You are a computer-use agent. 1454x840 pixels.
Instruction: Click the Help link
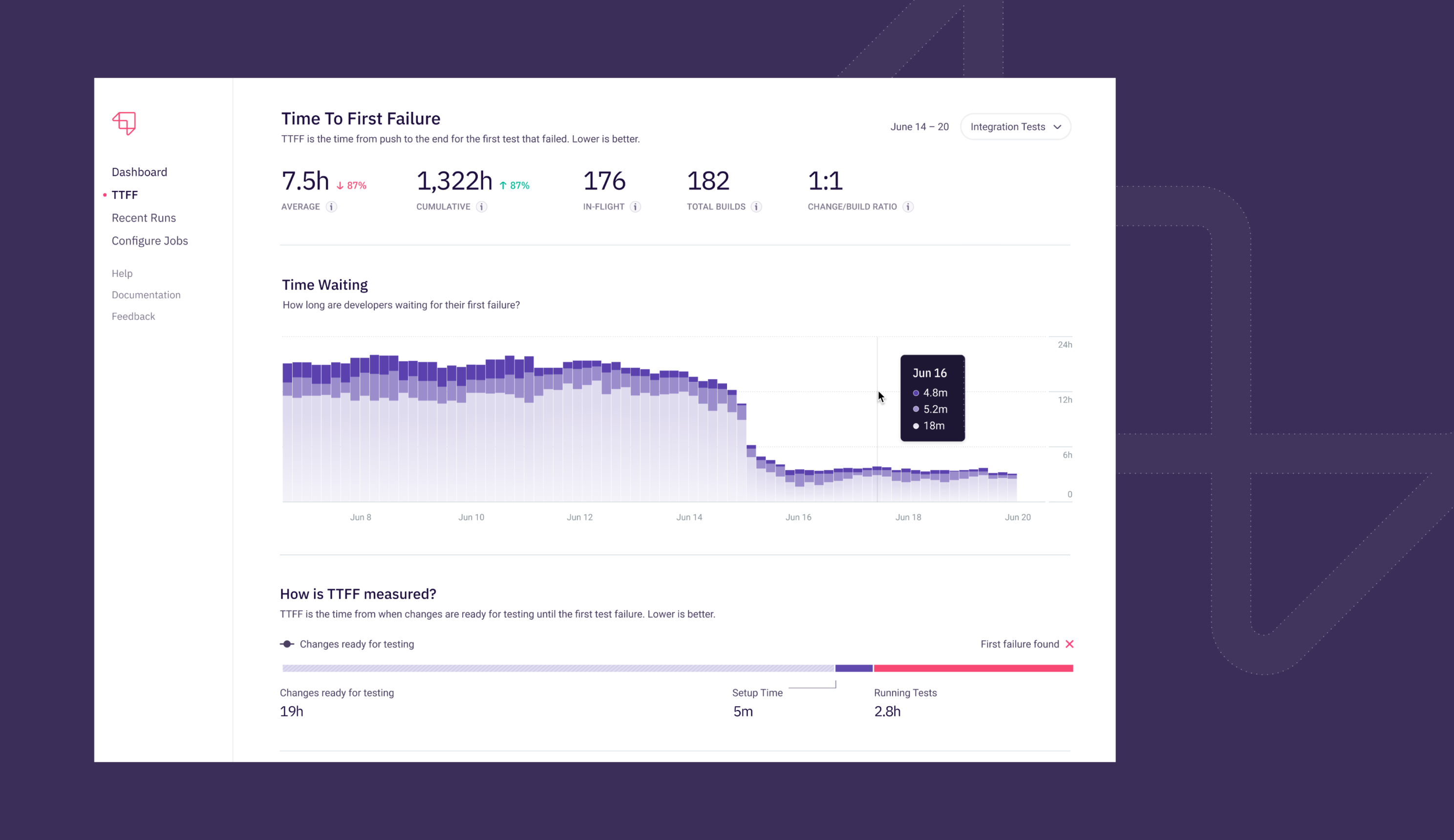tap(122, 273)
